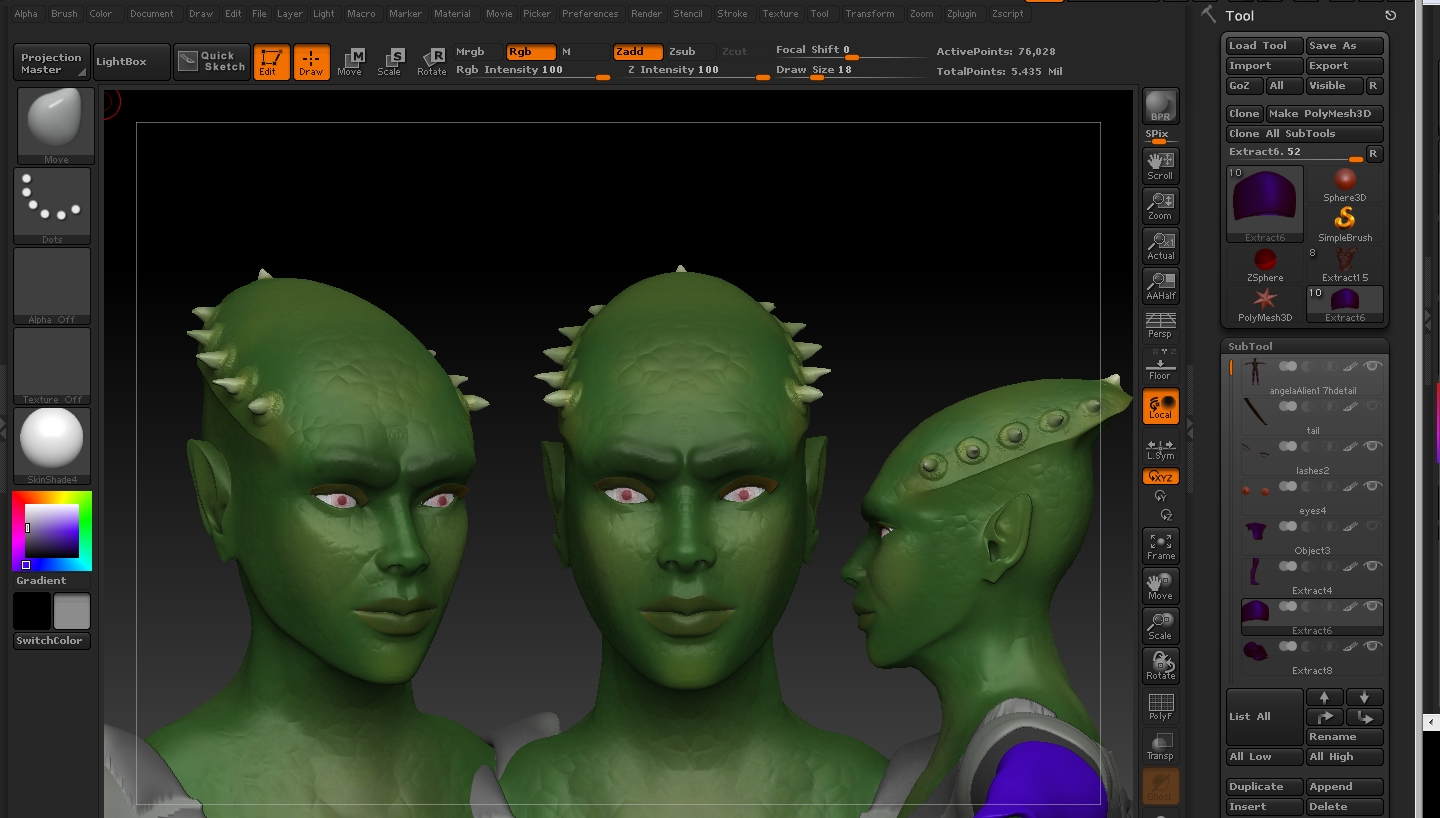Toggle visibility of the Extract8 subtool
The width and height of the screenshot is (1440, 818).
click(1372, 646)
